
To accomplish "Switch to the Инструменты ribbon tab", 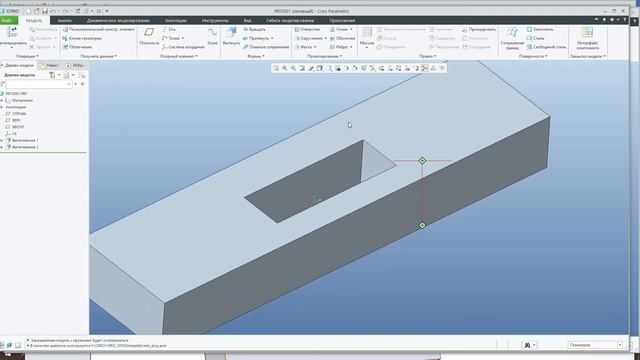I will 215,20.
